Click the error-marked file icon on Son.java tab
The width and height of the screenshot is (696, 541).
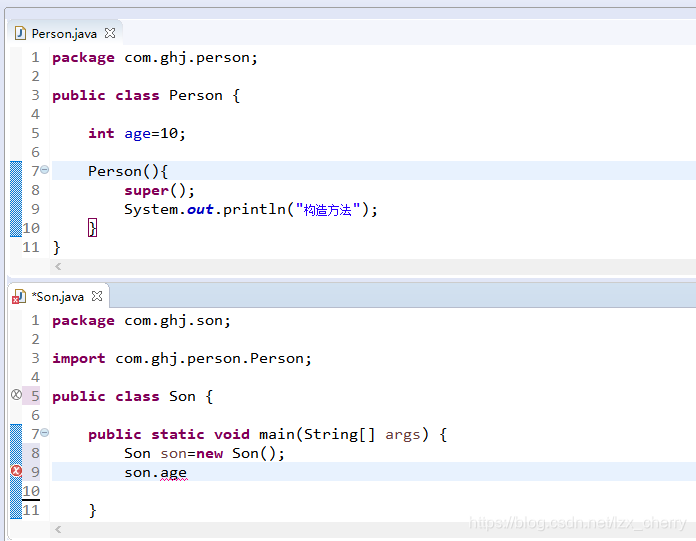point(19,296)
